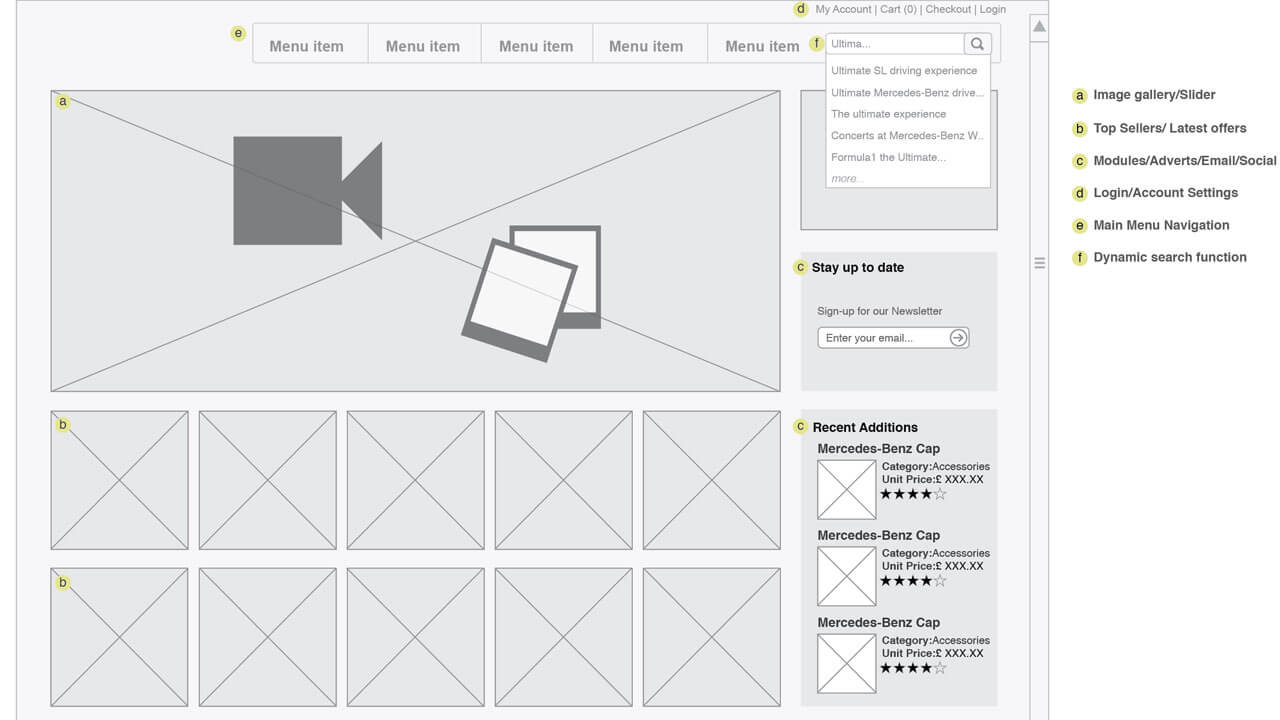Click the magnifier search icon
Image resolution: width=1280 pixels, height=720 pixels.
(x=977, y=44)
